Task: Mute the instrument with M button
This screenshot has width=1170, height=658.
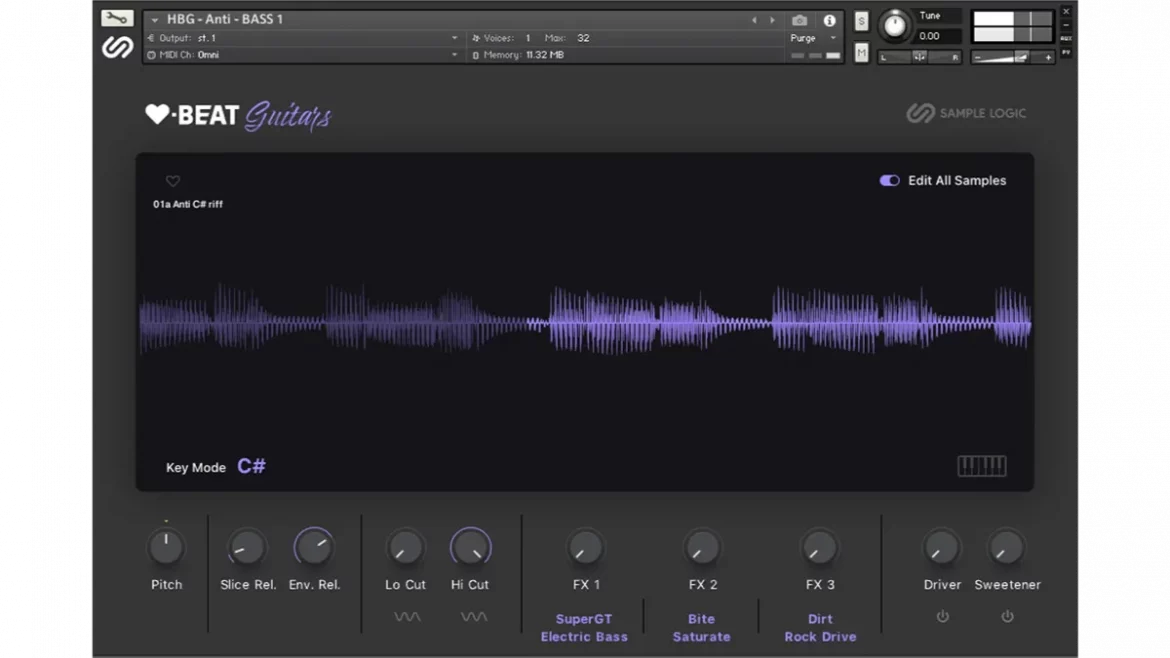Action: (x=861, y=52)
